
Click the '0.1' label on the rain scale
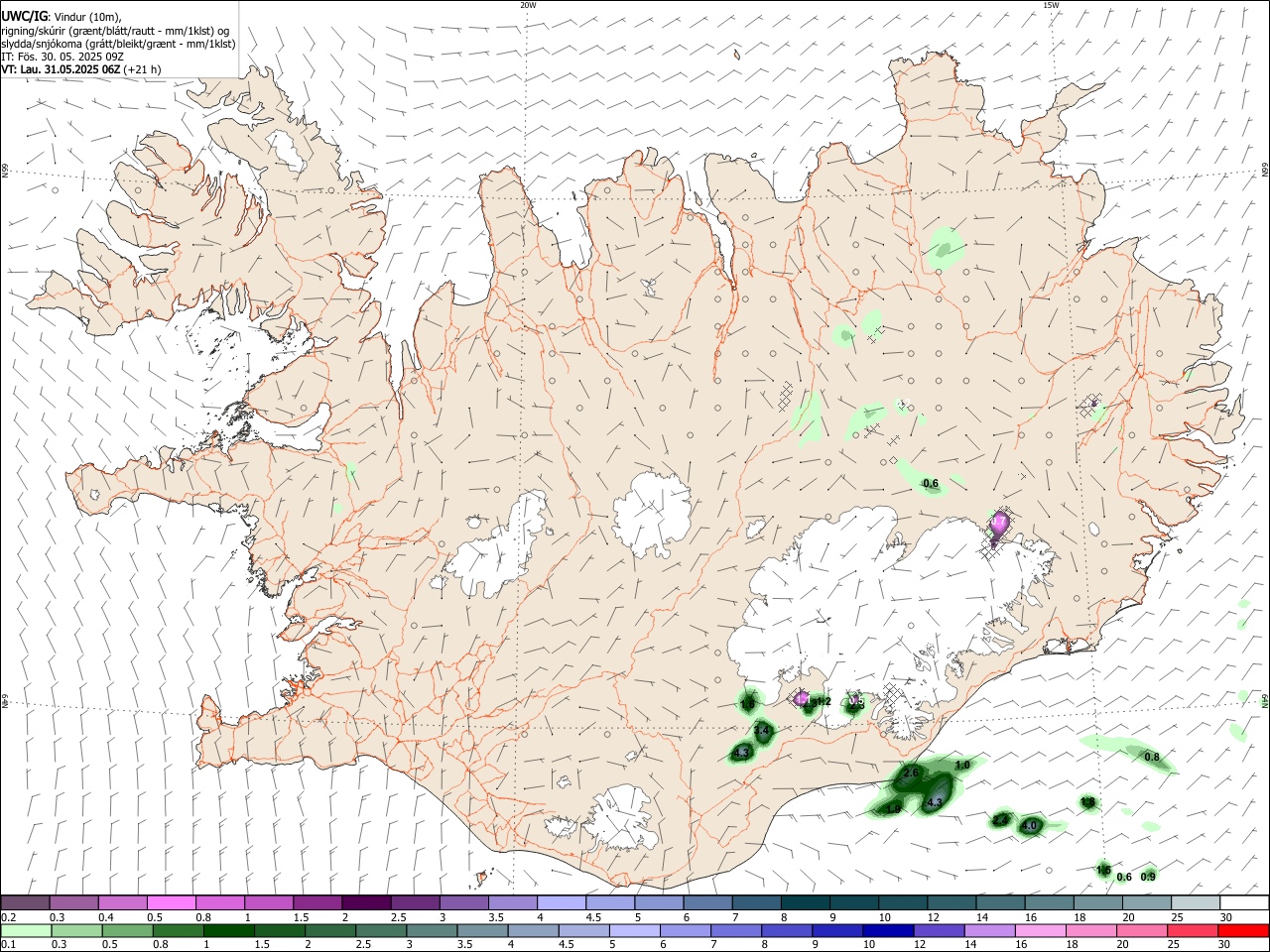[x=8, y=945]
